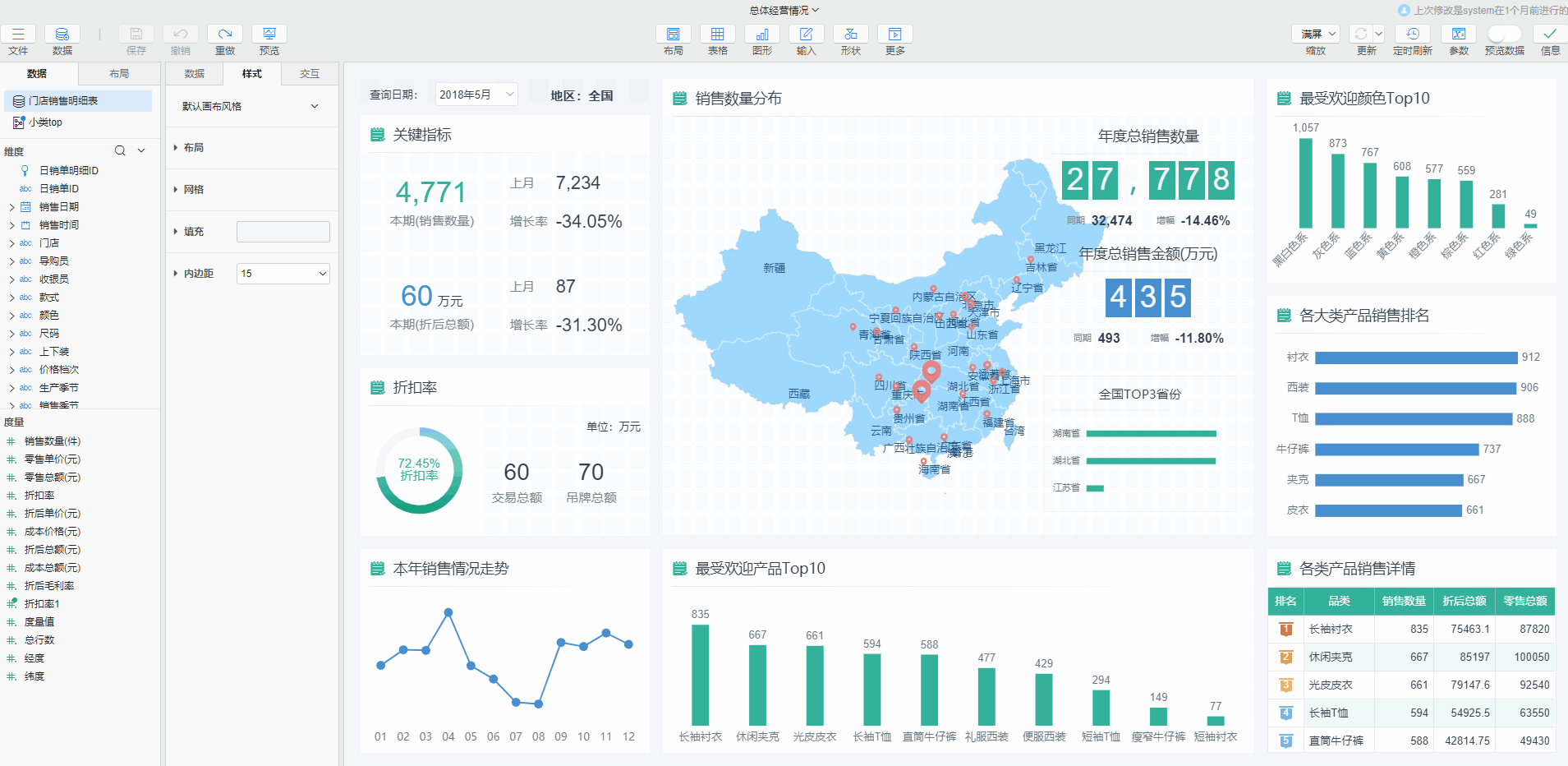Open the 定时刷新 (scheduled refresh) icon
This screenshot has height=766, width=1568.
(1412, 35)
